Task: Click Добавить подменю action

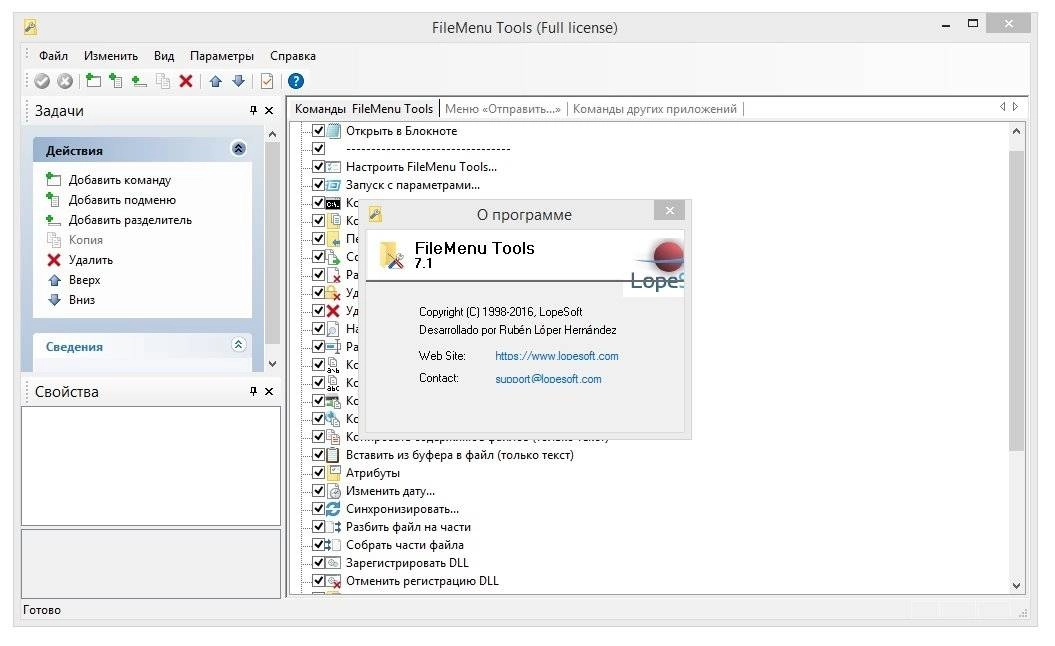Action: tap(122, 200)
